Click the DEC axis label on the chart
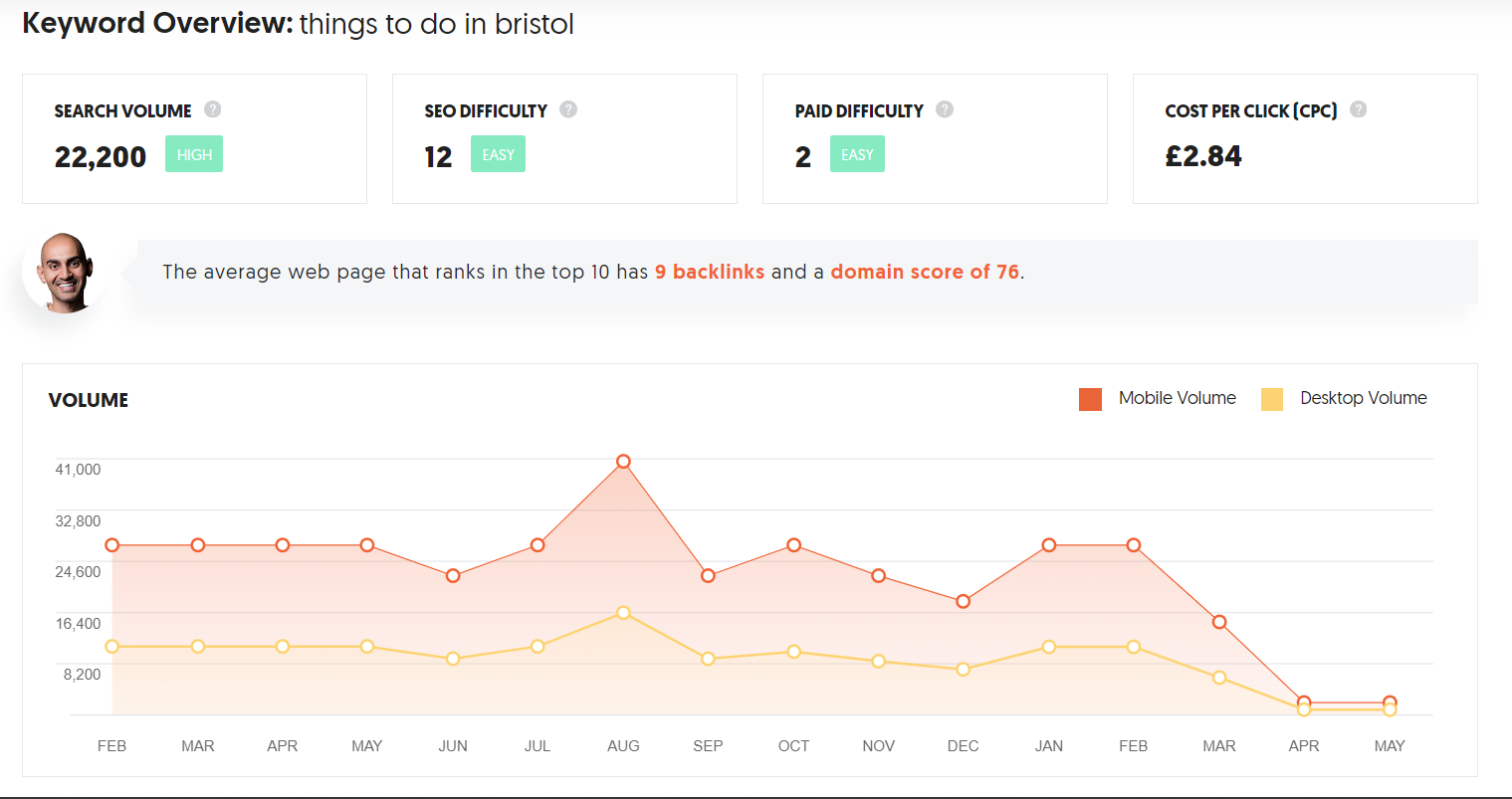 pos(963,745)
